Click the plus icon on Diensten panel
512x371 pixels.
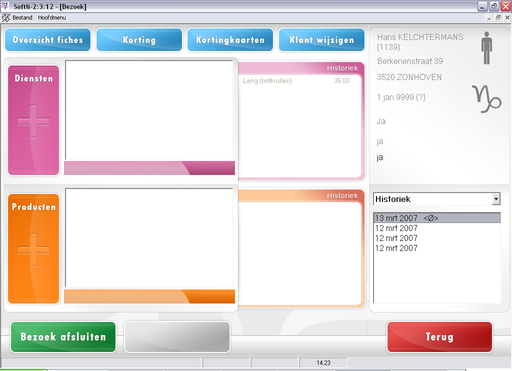(33, 121)
